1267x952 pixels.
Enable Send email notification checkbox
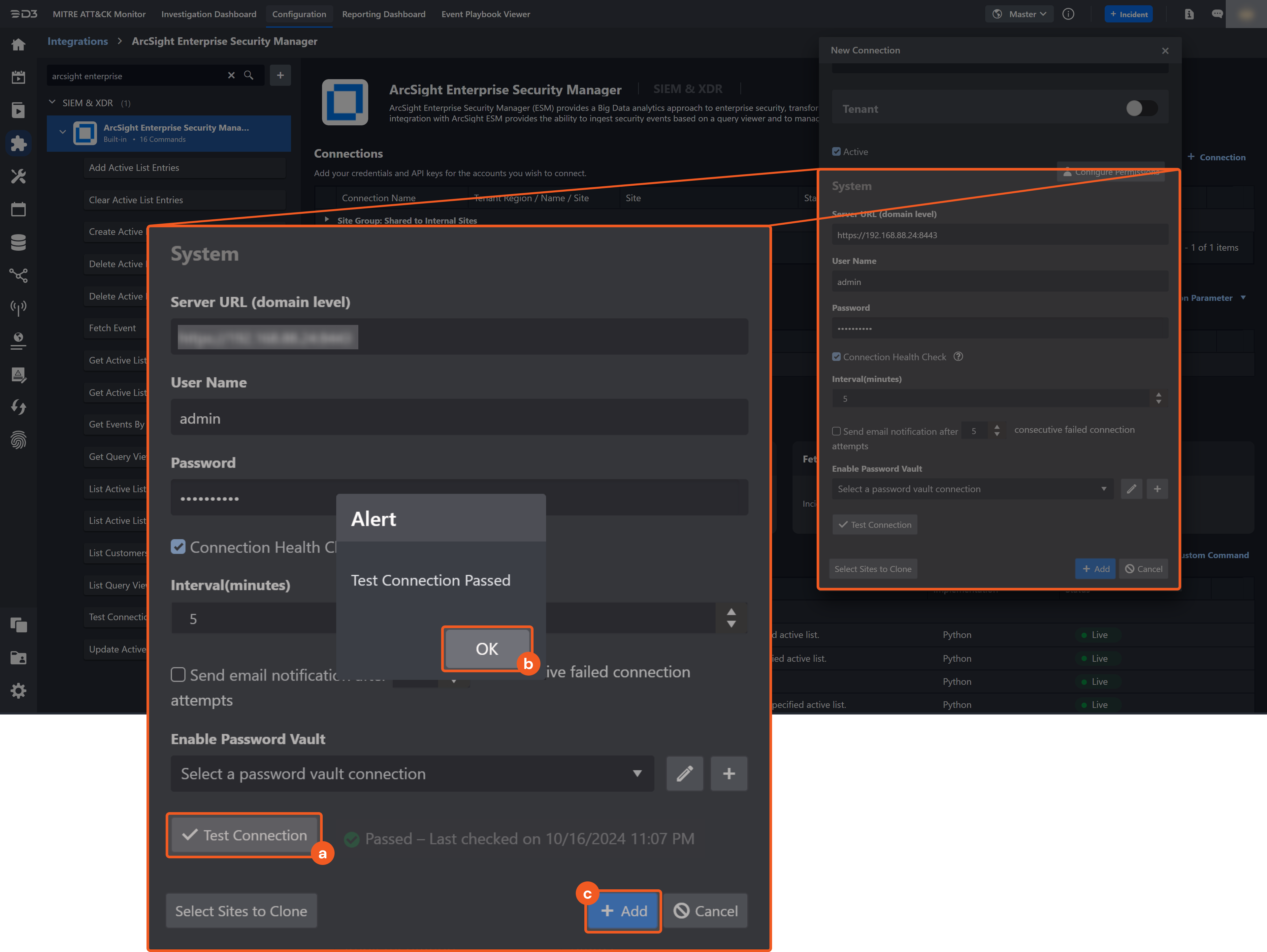178,675
